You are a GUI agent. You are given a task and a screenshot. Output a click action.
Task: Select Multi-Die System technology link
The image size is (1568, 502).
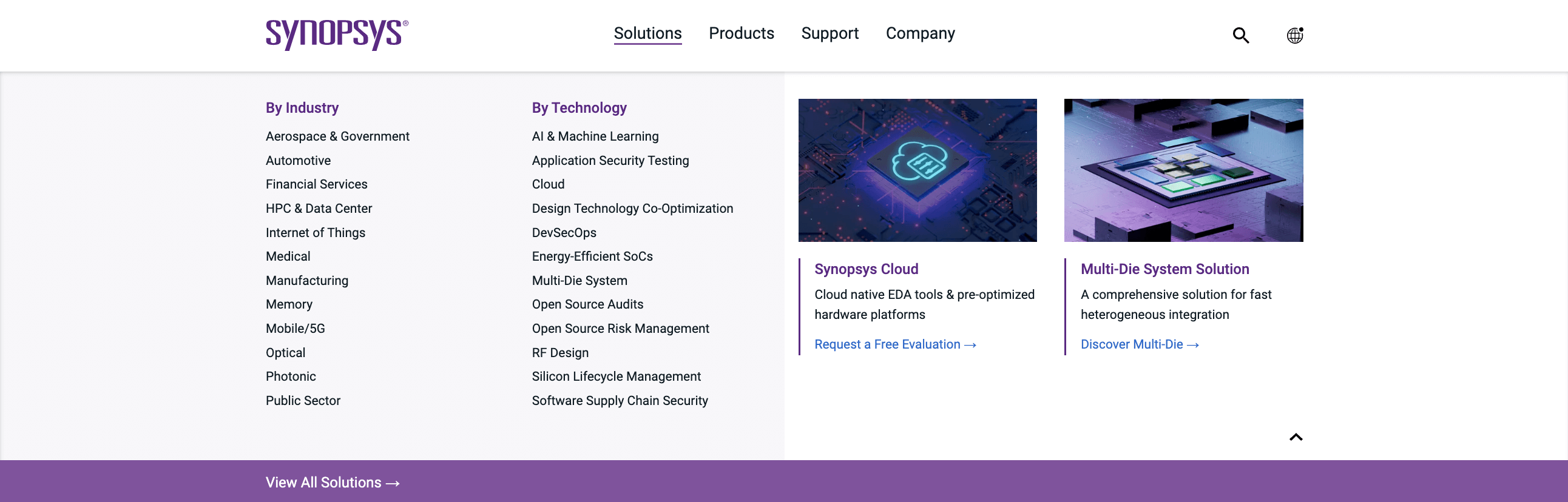(x=579, y=281)
